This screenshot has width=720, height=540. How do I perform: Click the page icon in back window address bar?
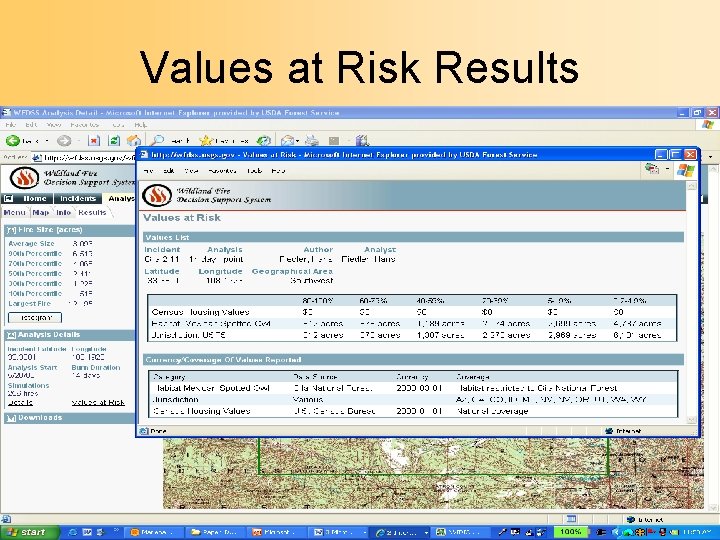[37, 158]
